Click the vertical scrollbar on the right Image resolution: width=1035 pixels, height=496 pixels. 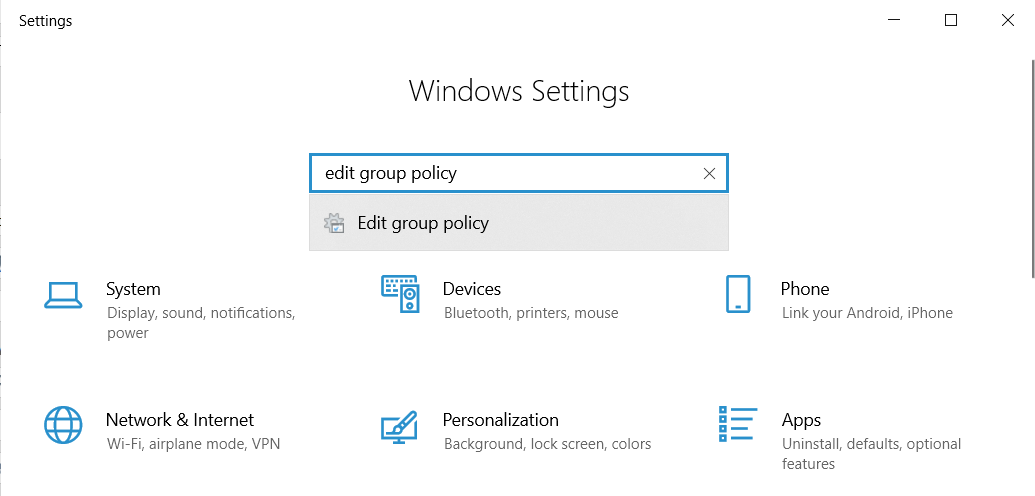pyautogui.click(x=1032, y=168)
